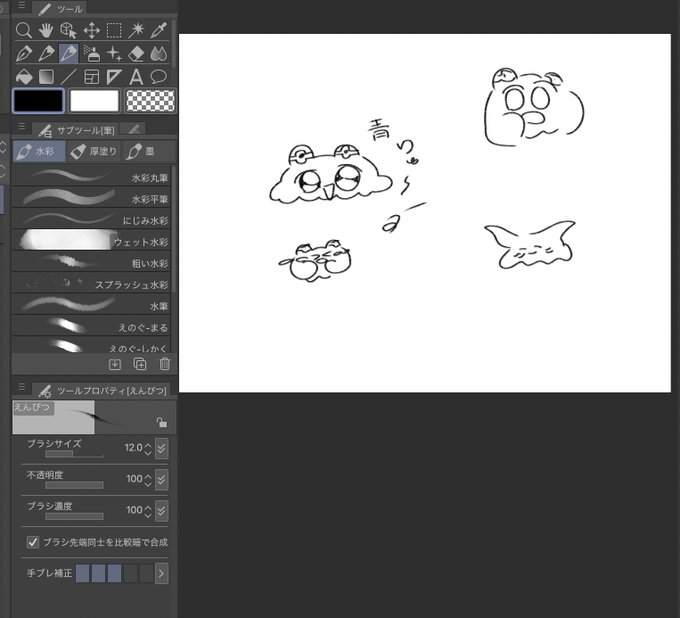Toggle ブラシ先端同士を比較暗で合成 checkbox
This screenshot has width=680, height=618.
click(x=33, y=542)
